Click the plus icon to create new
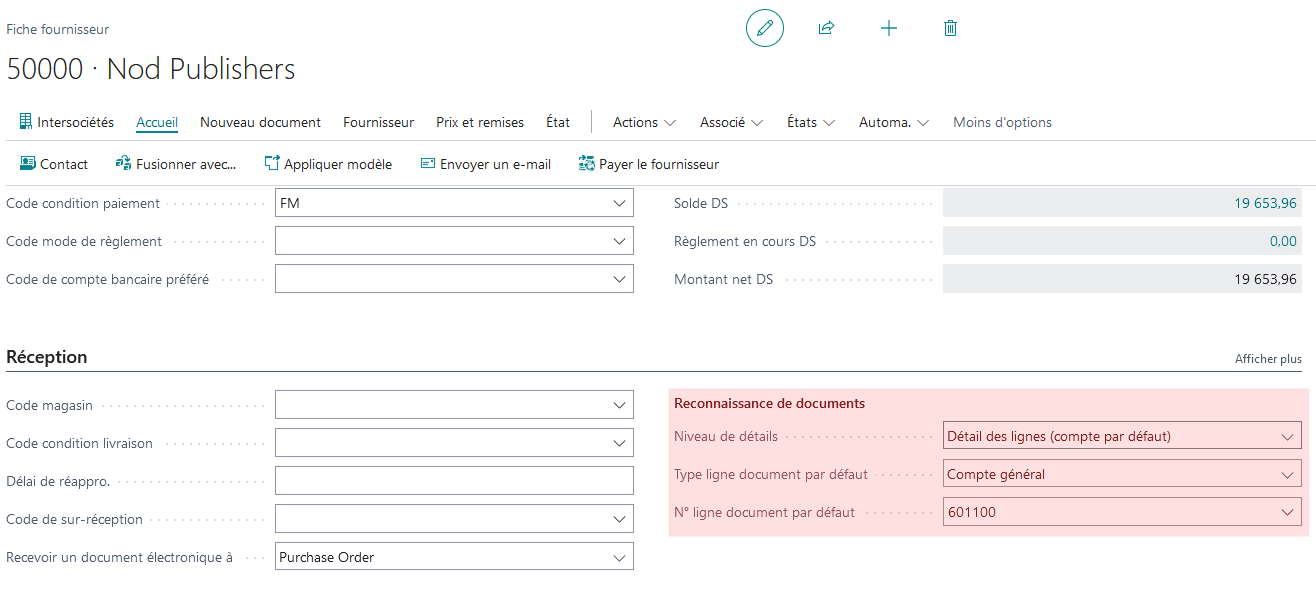This screenshot has width=1316, height=604. coord(888,28)
